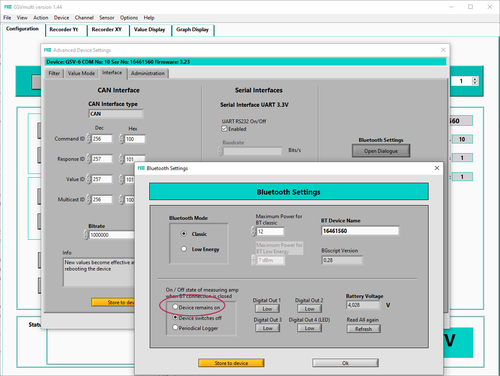This screenshot has width=500, height=376.
Task: Open the Bluetooth Settings Open Dialogue button
Action: pos(381,151)
